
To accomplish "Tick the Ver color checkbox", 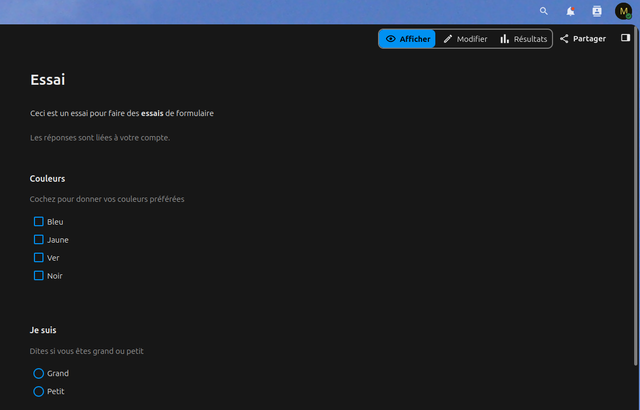I will tap(38, 257).
